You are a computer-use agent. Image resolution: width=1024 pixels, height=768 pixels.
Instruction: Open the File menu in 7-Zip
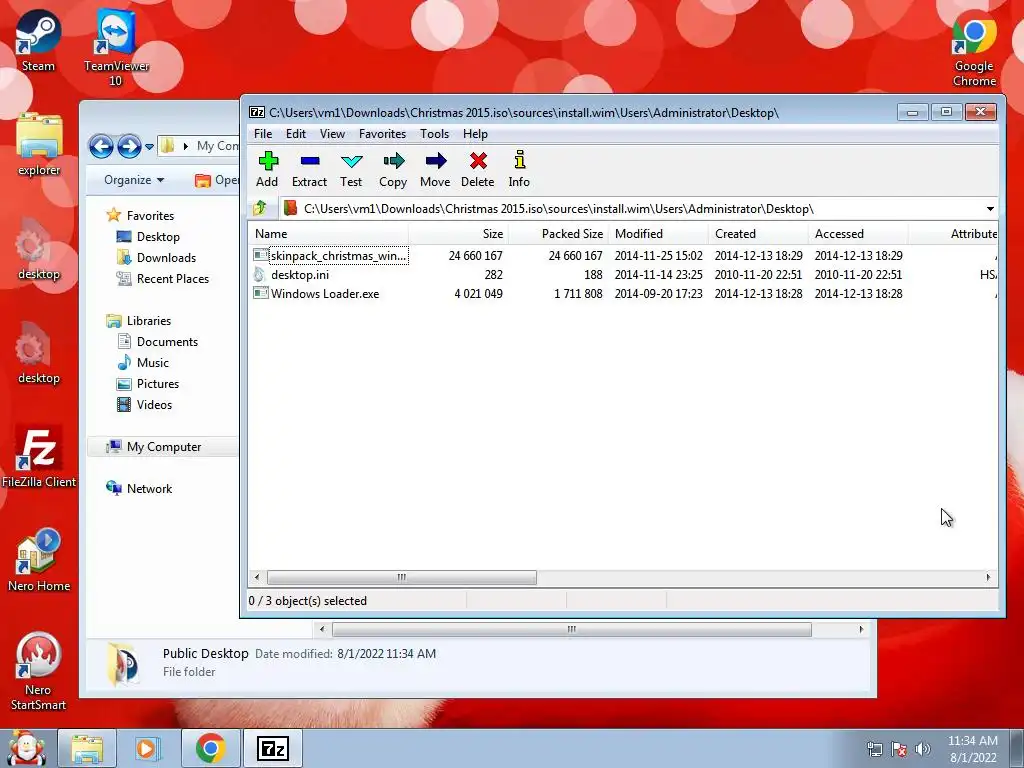(263, 134)
